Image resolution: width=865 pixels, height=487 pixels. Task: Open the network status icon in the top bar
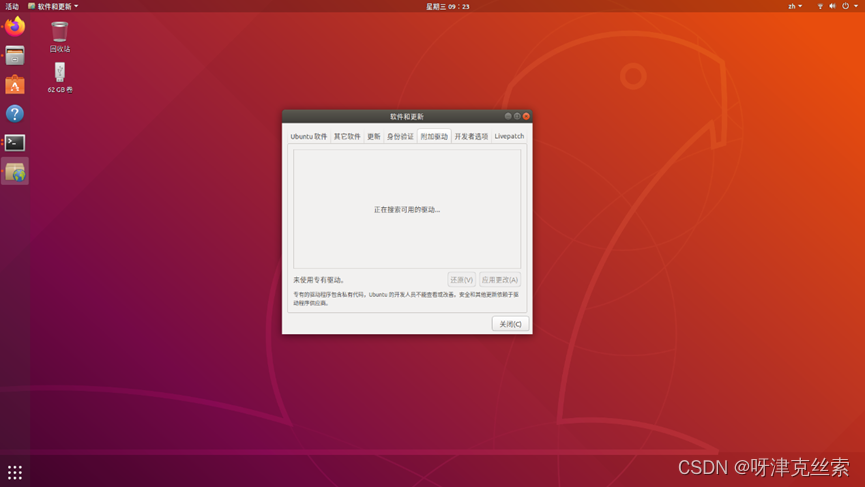click(x=820, y=6)
